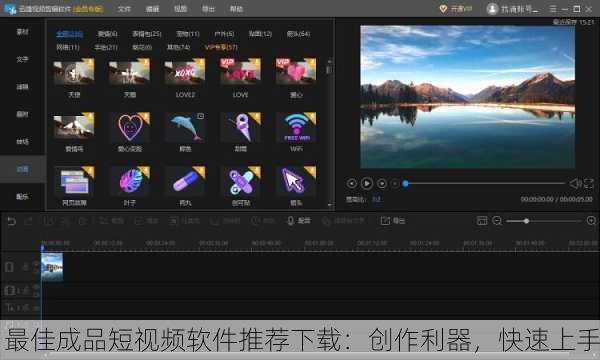The image size is (600, 360).
Task: Select the purple leaf sticker
Action: coord(130,181)
